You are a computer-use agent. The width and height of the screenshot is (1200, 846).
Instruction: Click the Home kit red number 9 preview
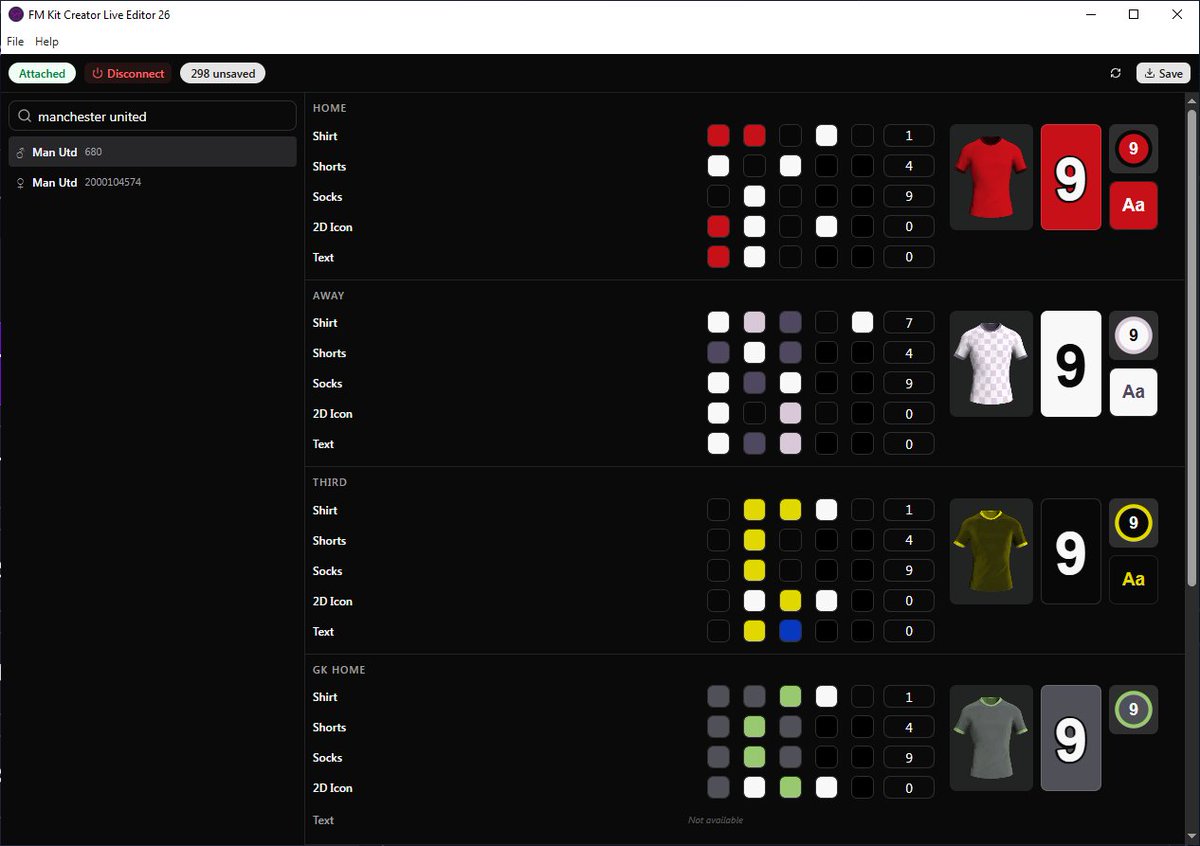pos(1071,177)
